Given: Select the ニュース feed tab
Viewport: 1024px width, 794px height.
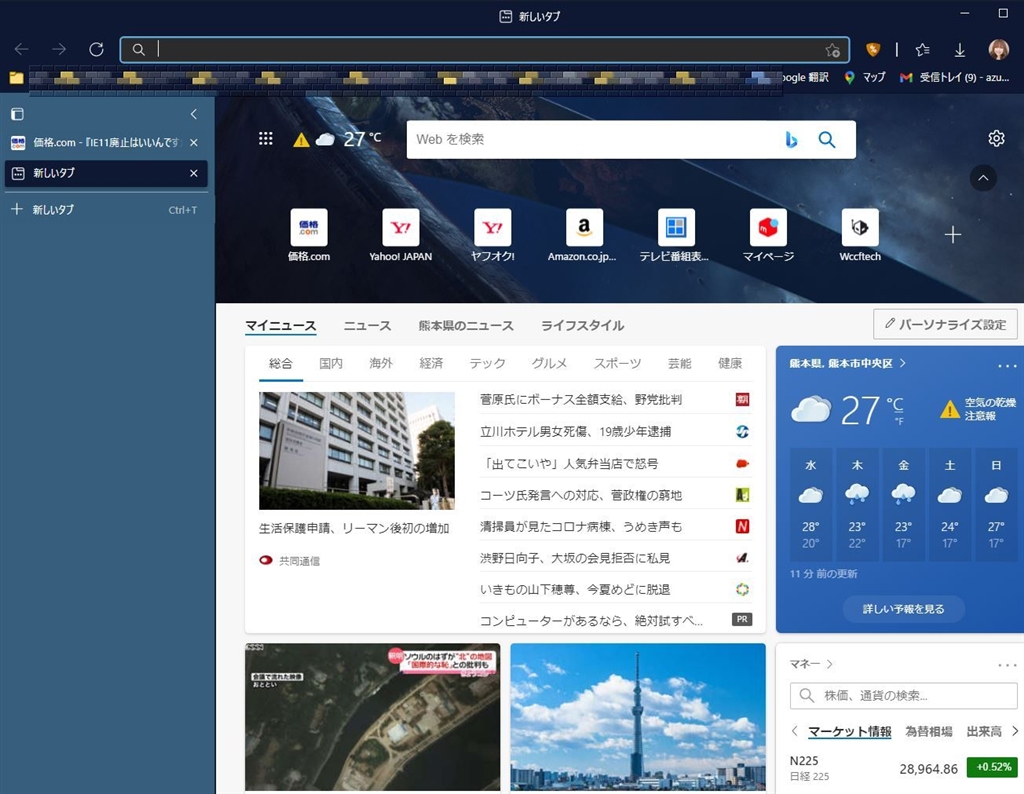Looking at the screenshot, I should tap(367, 325).
